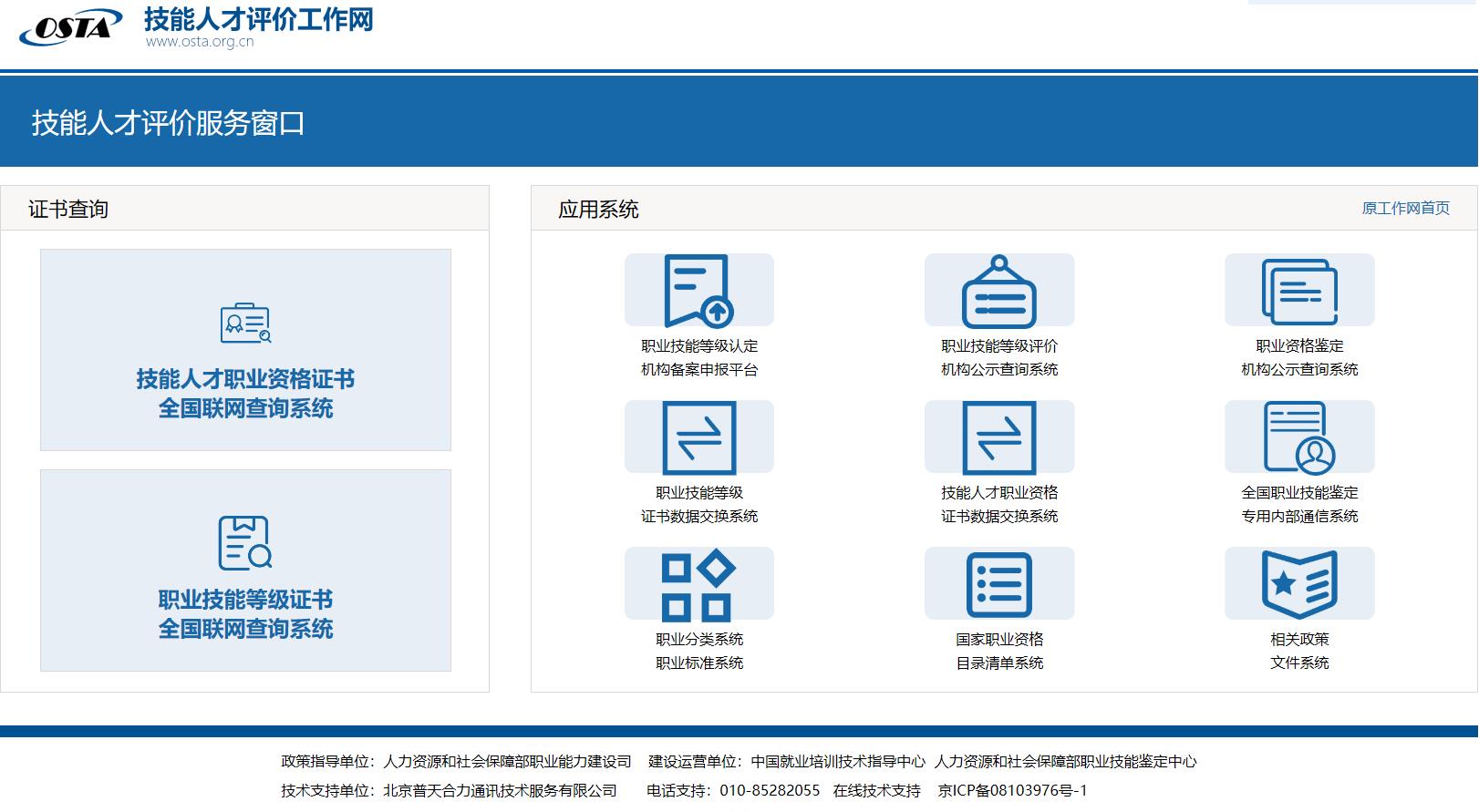Image resolution: width=1479 pixels, height=812 pixels.
Task: Click the 技能人才职业资格证书数据交换系统 arrows icon
Action: [999, 437]
